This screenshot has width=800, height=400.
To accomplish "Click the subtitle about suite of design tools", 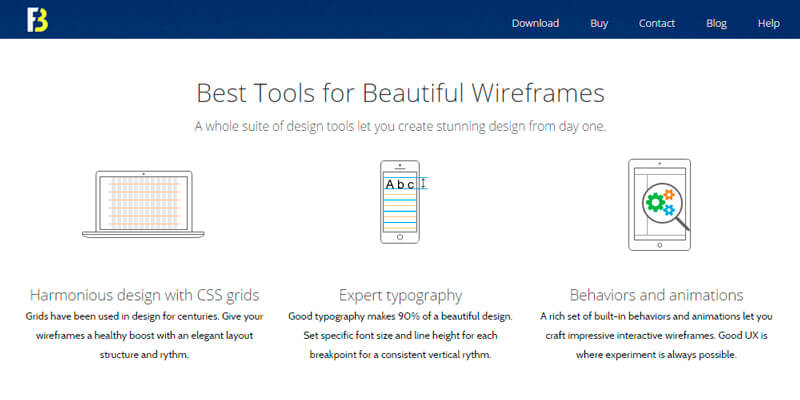I will pyautogui.click(x=400, y=127).
